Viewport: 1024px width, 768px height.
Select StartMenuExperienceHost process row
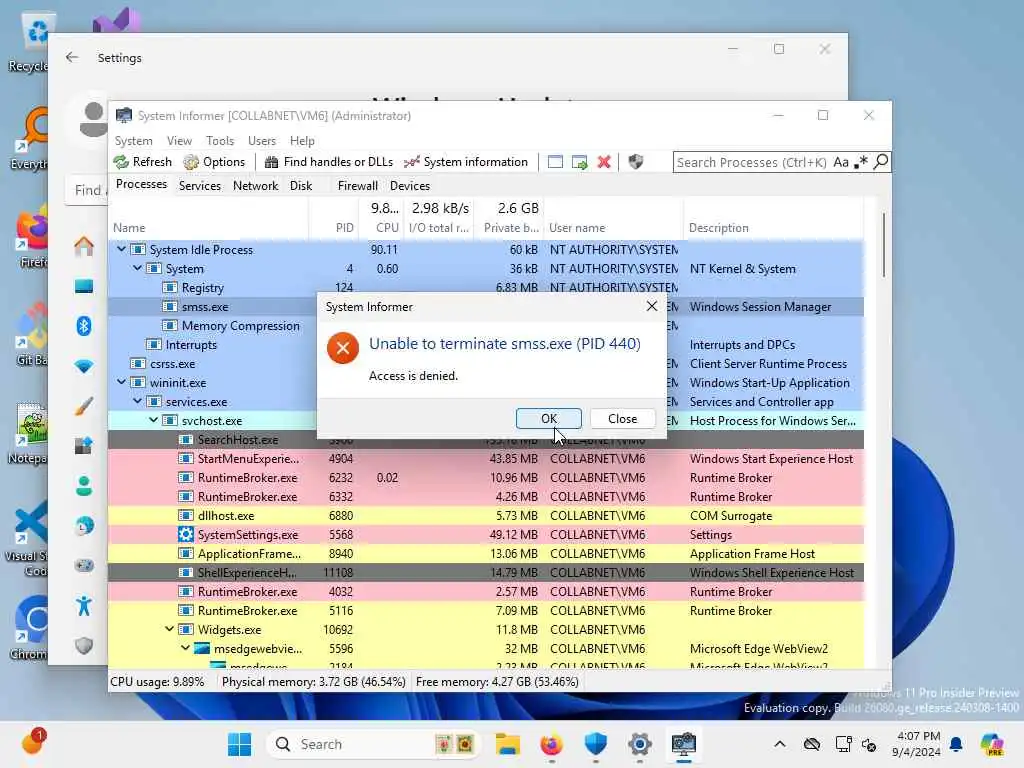click(x=486, y=459)
